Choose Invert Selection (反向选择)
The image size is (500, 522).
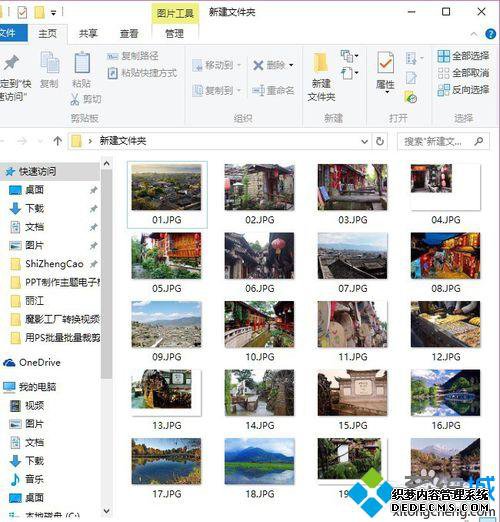click(464, 89)
